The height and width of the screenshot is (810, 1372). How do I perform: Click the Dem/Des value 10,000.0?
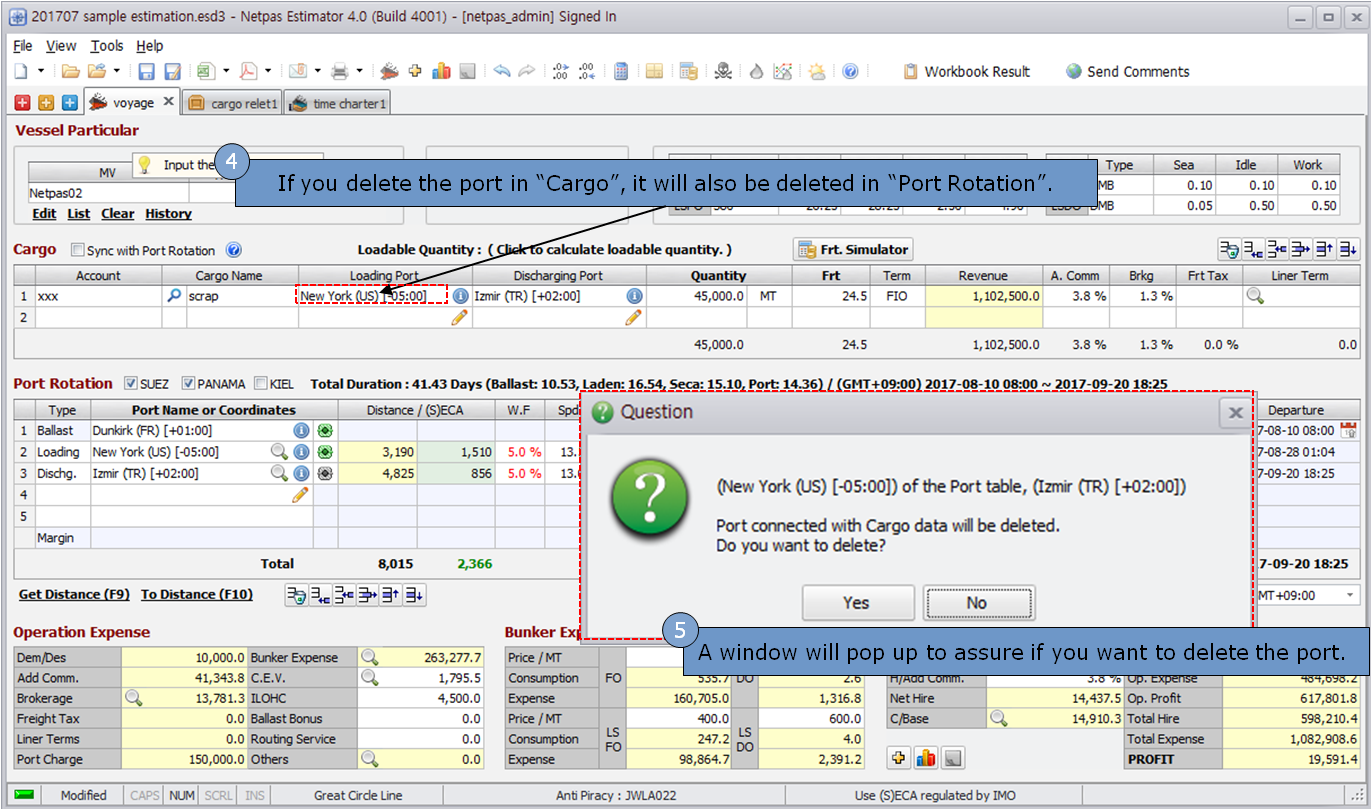tap(183, 657)
